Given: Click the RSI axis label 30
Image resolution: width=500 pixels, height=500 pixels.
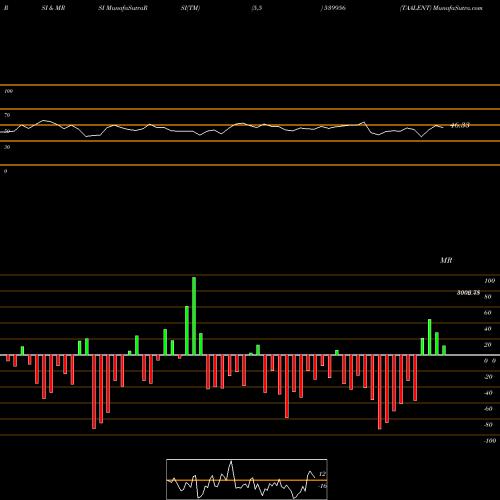Looking at the screenshot, I should tap(7, 147).
